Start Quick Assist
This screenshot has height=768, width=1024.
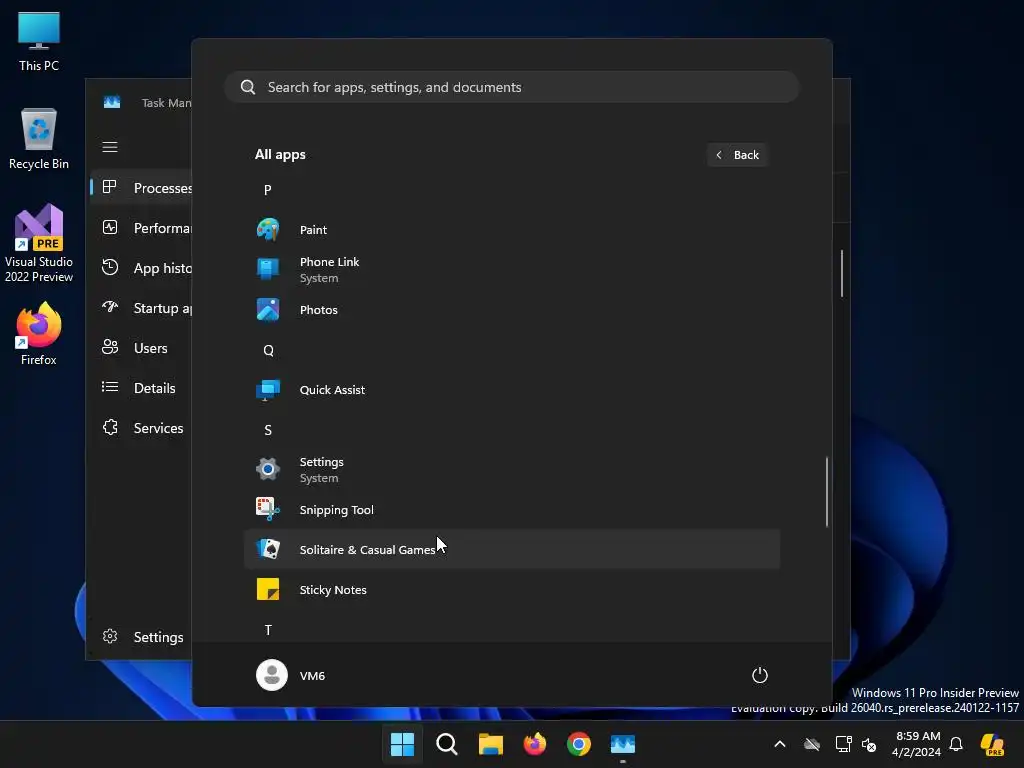click(x=512, y=390)
